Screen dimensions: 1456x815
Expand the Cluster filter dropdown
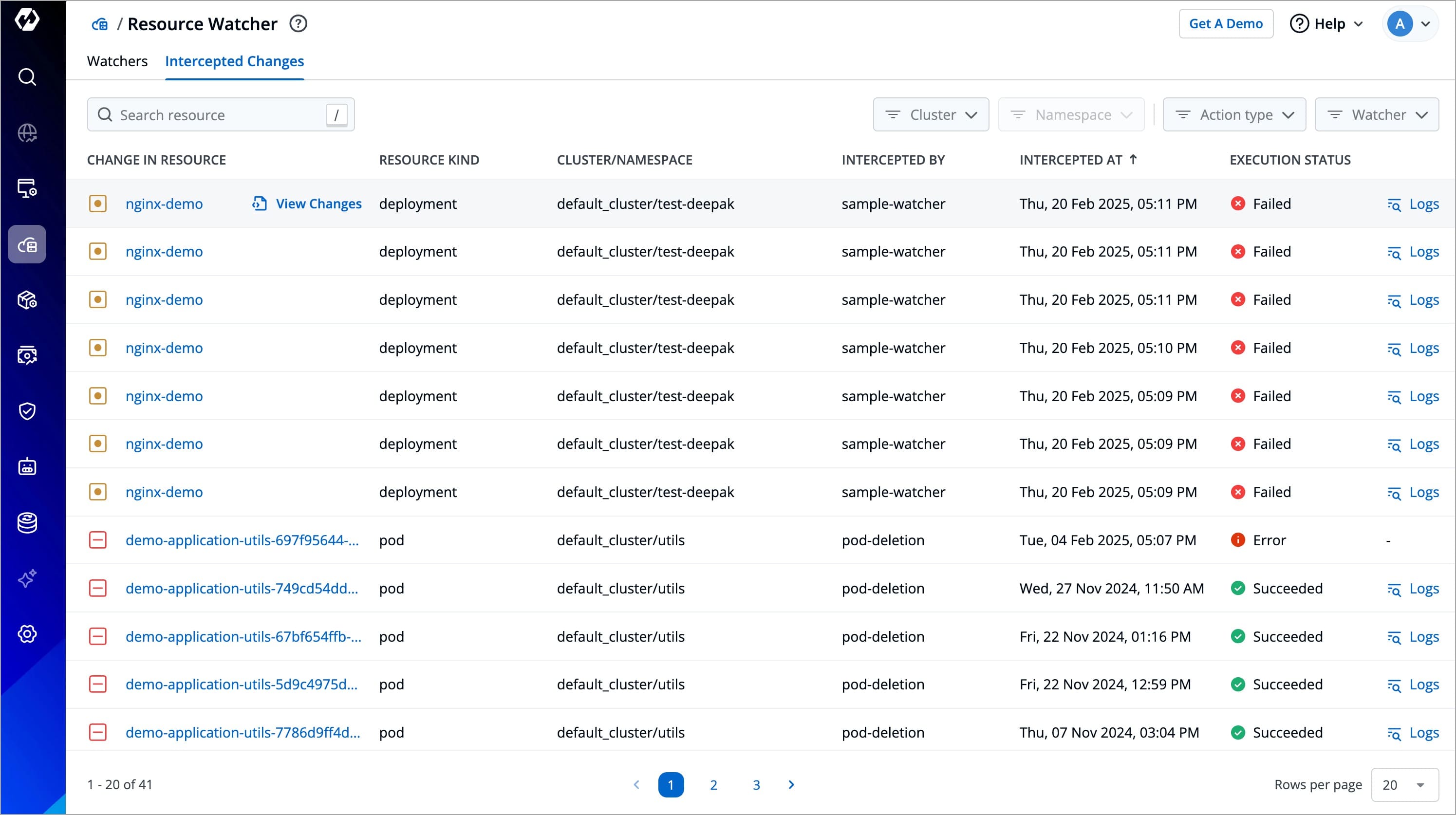(931, 115)
